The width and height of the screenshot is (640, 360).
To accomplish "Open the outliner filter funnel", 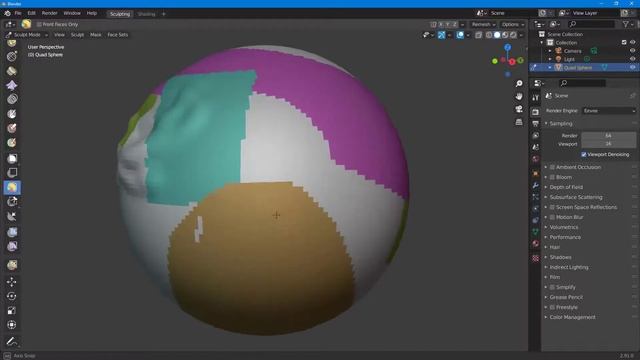I will [626, 24].
